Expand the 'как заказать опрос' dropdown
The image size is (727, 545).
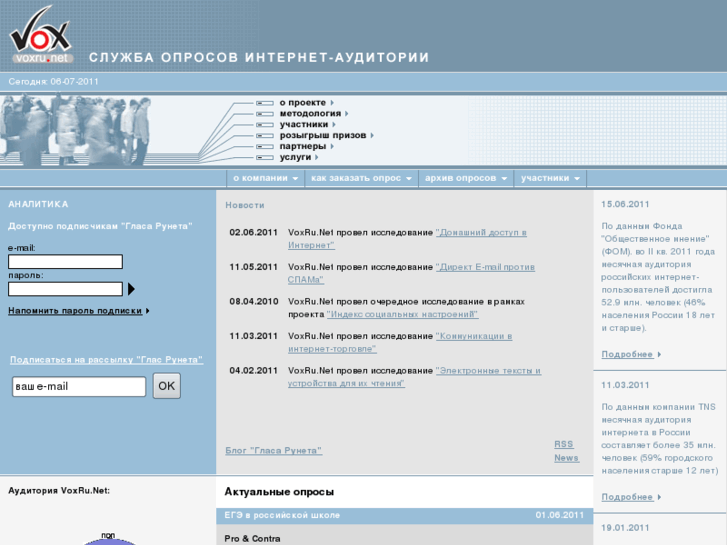361,178
